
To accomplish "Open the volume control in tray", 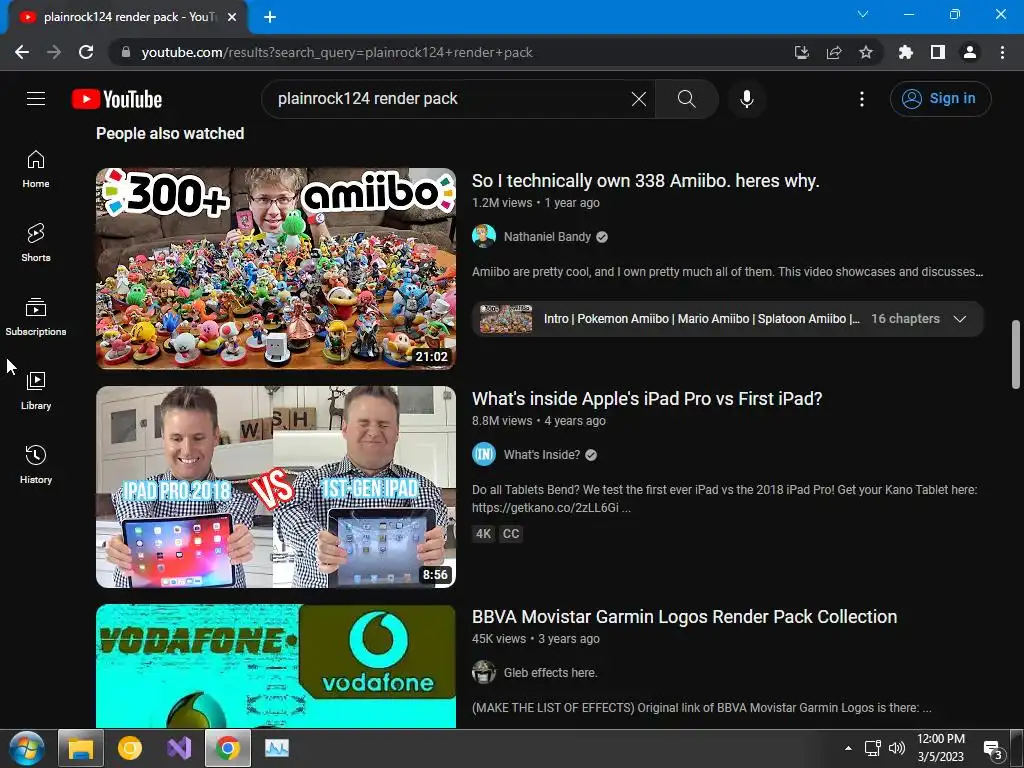I will click(x=897, y=748).
